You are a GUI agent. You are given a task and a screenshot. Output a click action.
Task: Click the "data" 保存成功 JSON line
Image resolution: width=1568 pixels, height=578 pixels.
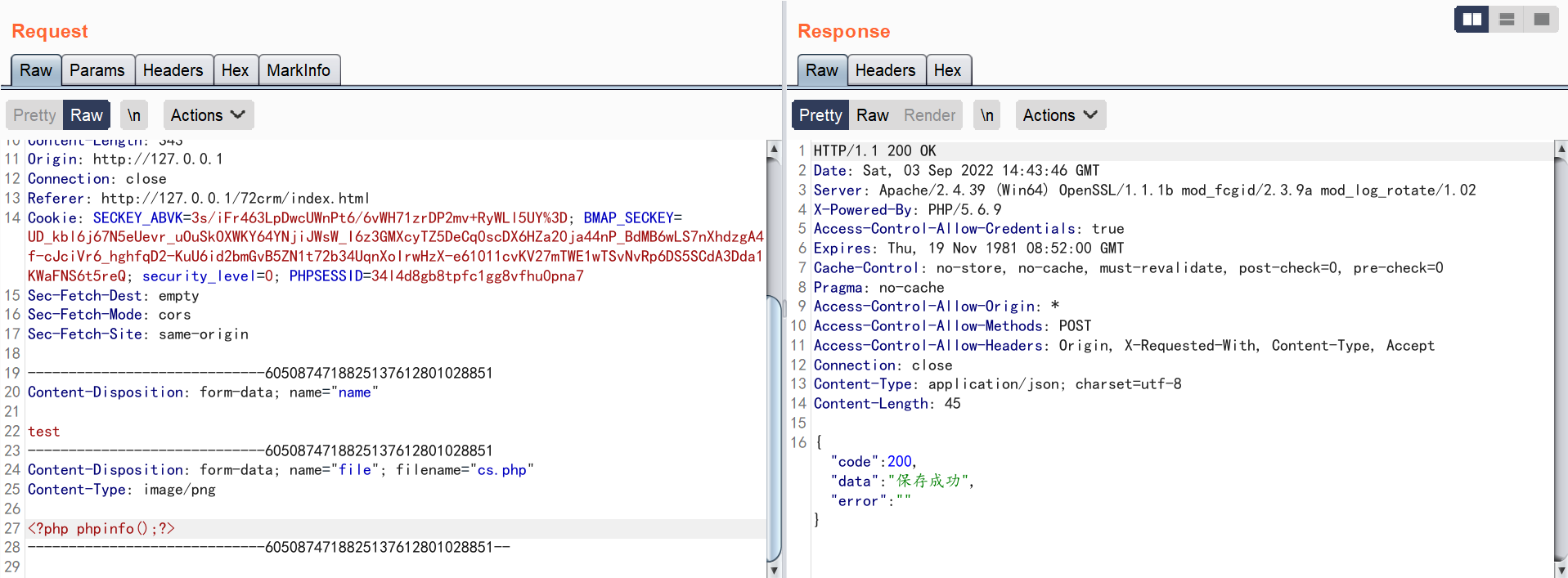902,482
